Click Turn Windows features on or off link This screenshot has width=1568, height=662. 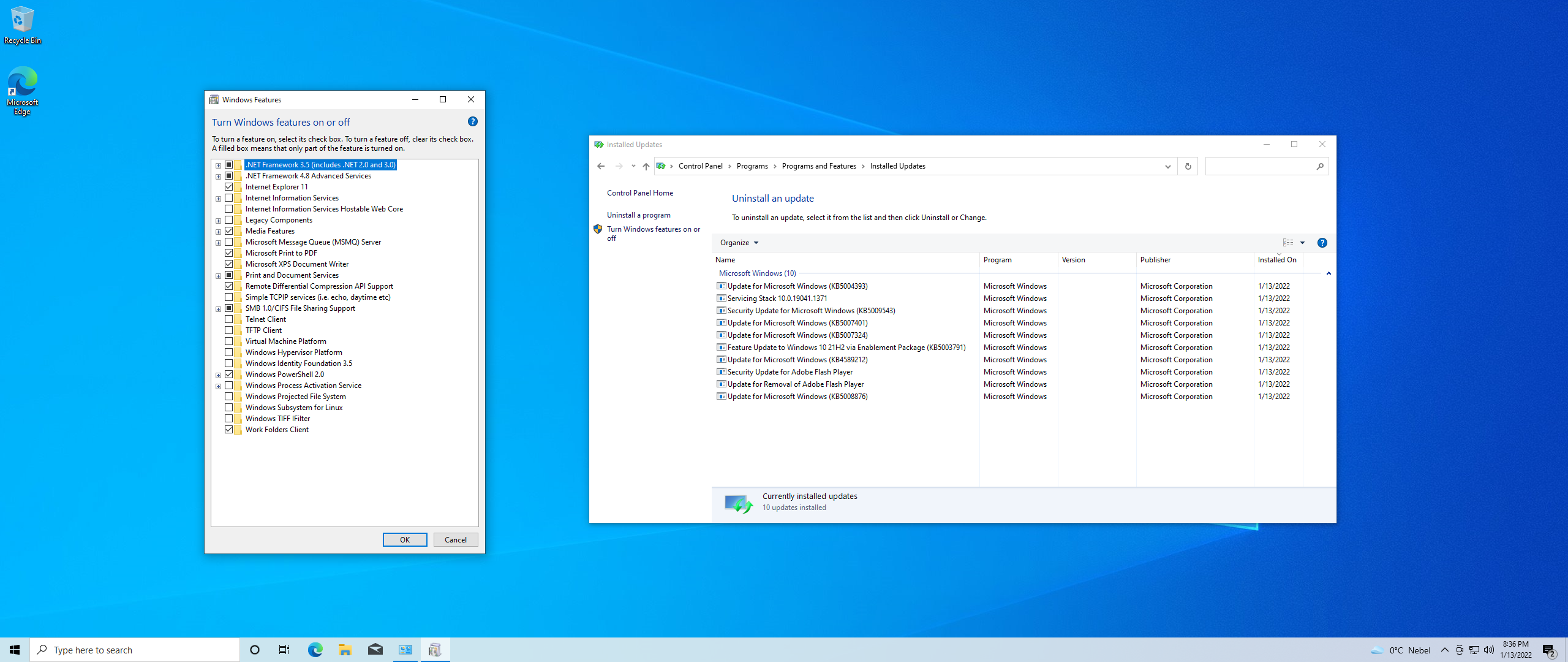coord(653,234)
